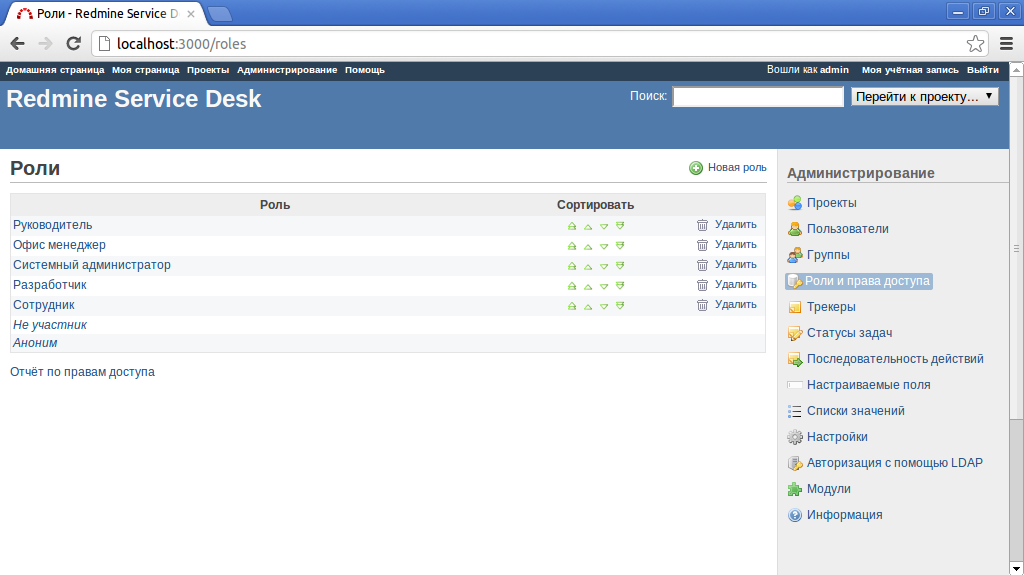Open Моя учётная запись
1024x575 pixels.
[x=910, y=70]
